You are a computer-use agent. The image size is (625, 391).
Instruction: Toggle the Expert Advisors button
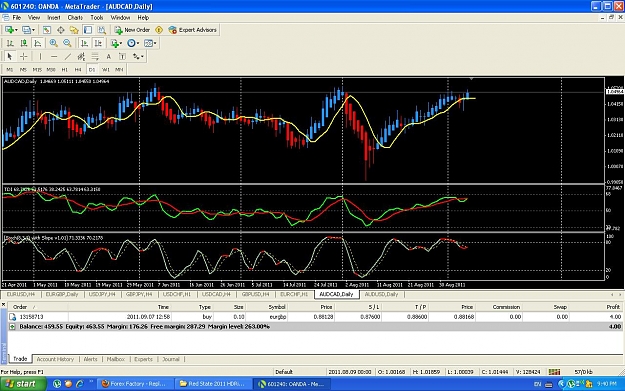193,30
